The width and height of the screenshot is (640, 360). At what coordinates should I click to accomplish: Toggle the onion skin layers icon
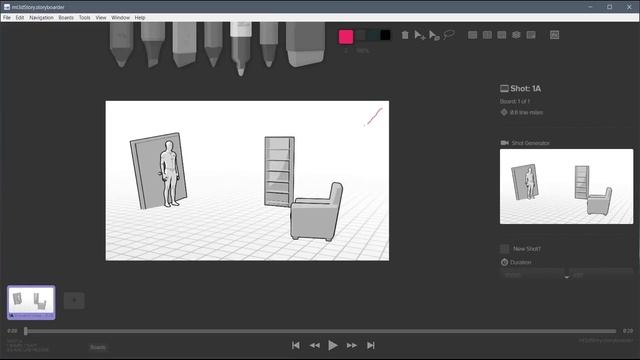pyautogui.click(x=516, y=35)
